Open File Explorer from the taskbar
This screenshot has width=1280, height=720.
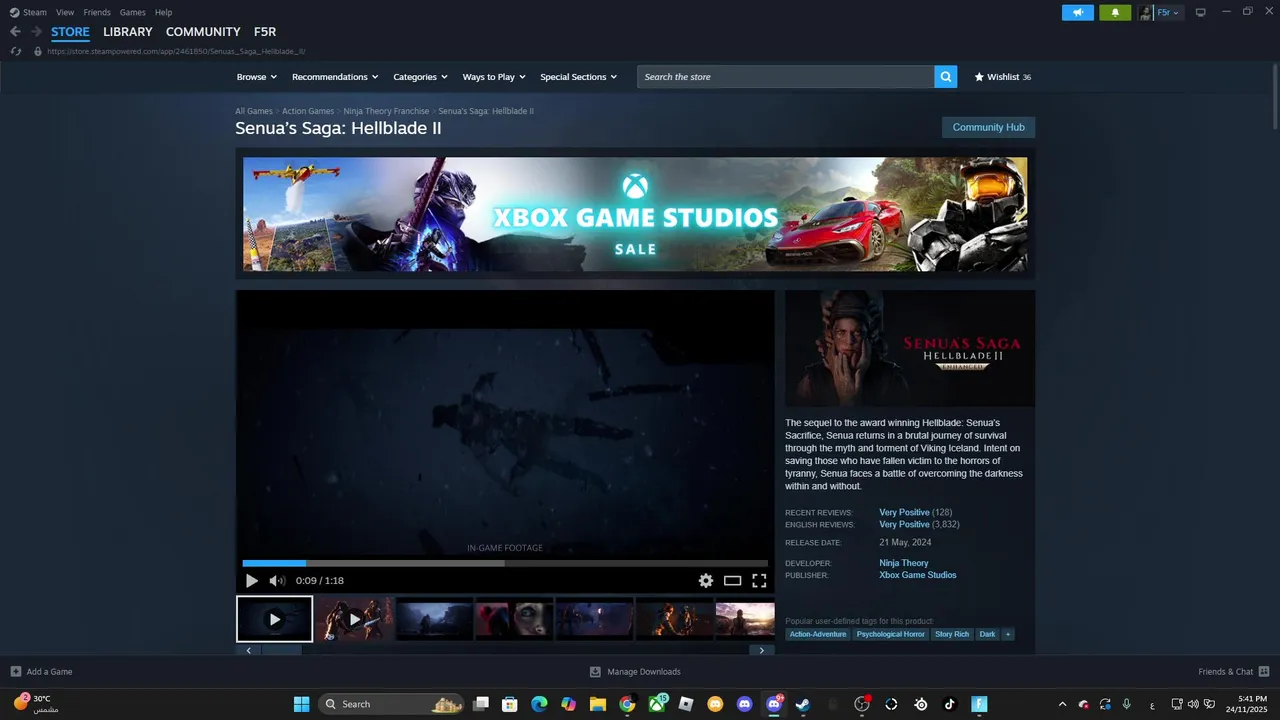tap(598, 704)
